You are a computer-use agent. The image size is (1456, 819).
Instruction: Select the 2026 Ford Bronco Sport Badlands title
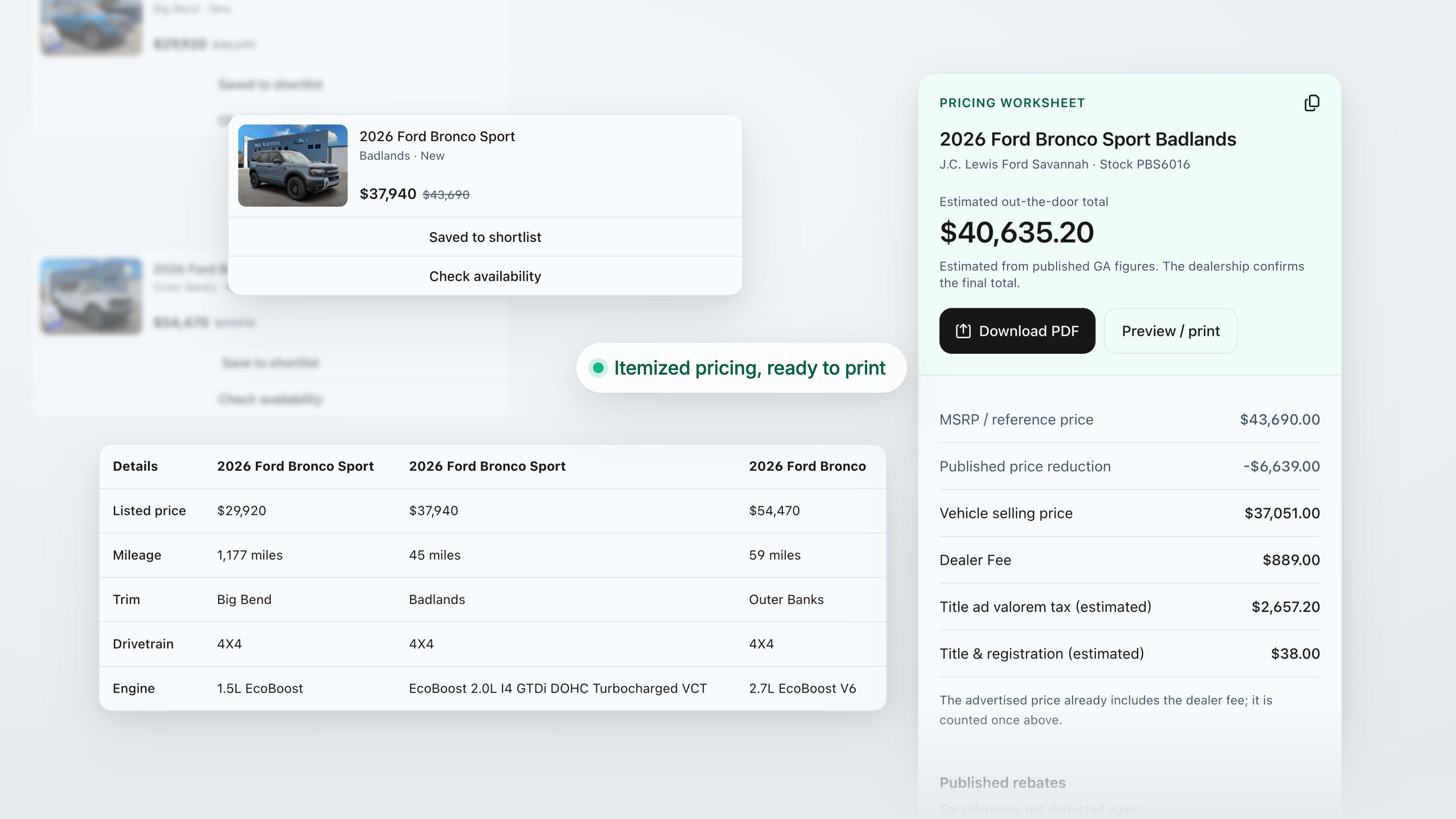pyautogui.click(x=1087, y=139)
